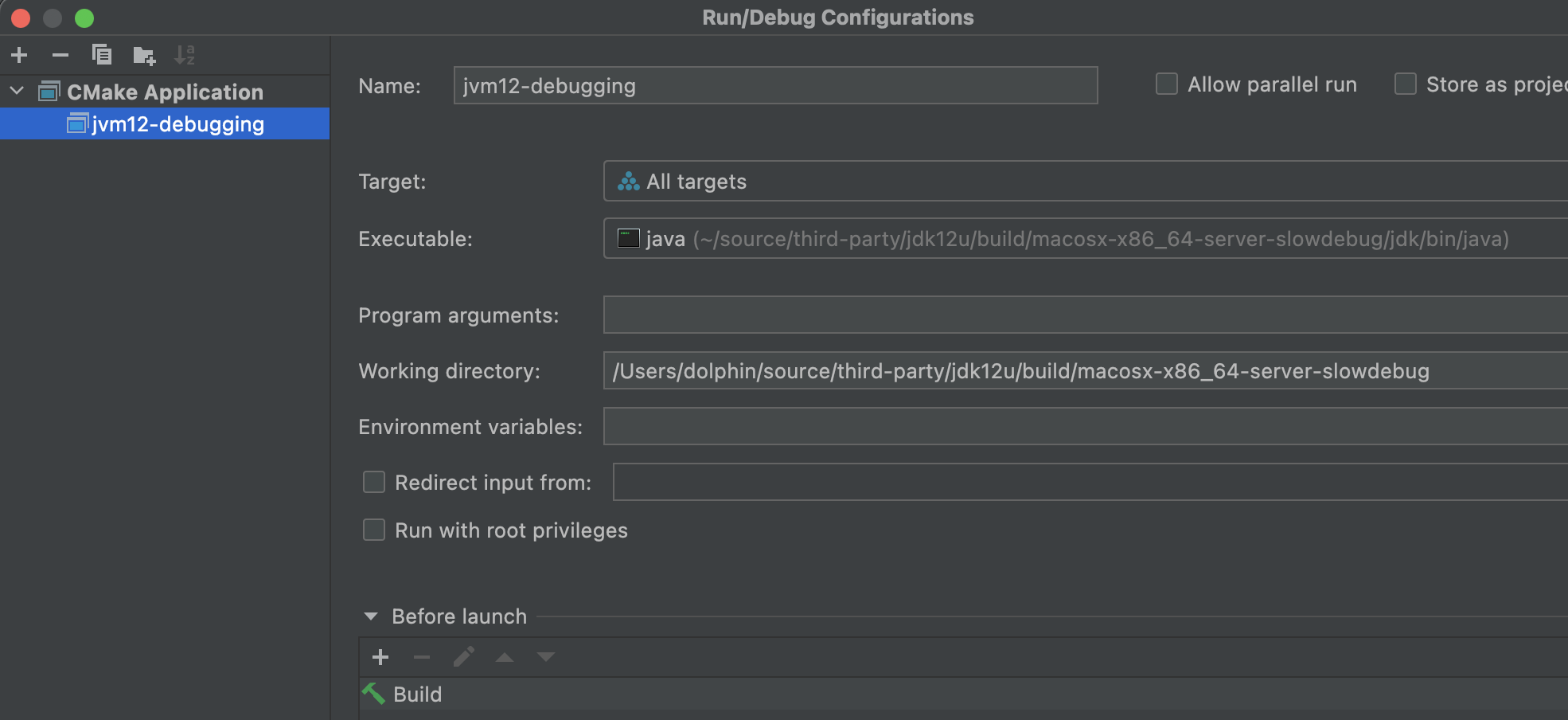Click the Create New Folder icon
Viewport: 1568px width, 720px height.
pos(144,55)
